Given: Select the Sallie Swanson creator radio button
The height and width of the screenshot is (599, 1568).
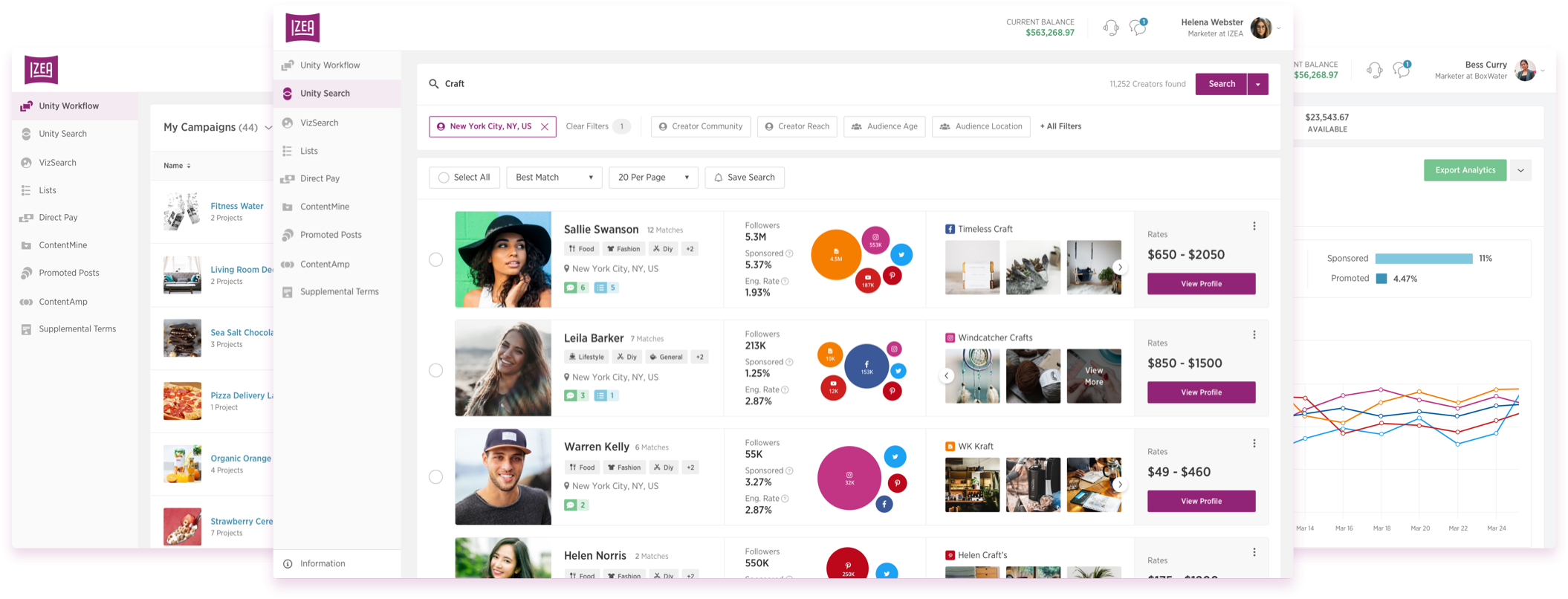Looking at the screenshot, I should [x=436, y=259].
